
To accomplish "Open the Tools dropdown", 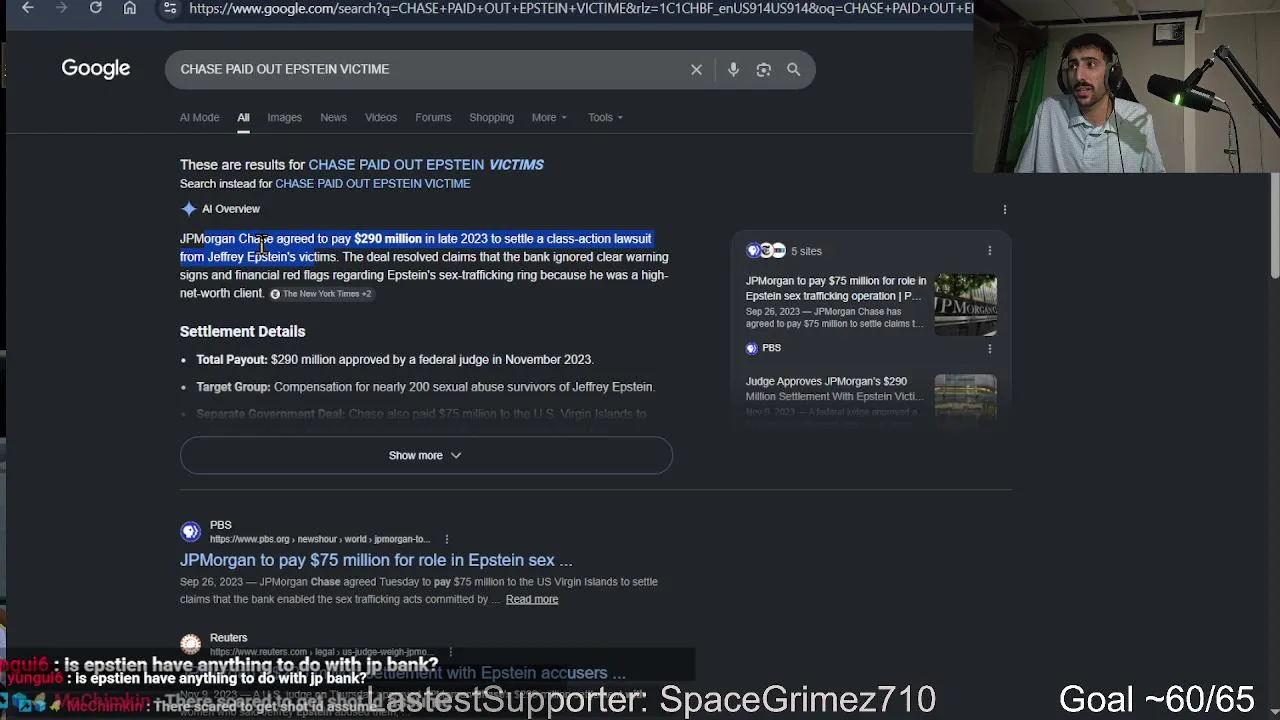I will (x=605, y=117).
